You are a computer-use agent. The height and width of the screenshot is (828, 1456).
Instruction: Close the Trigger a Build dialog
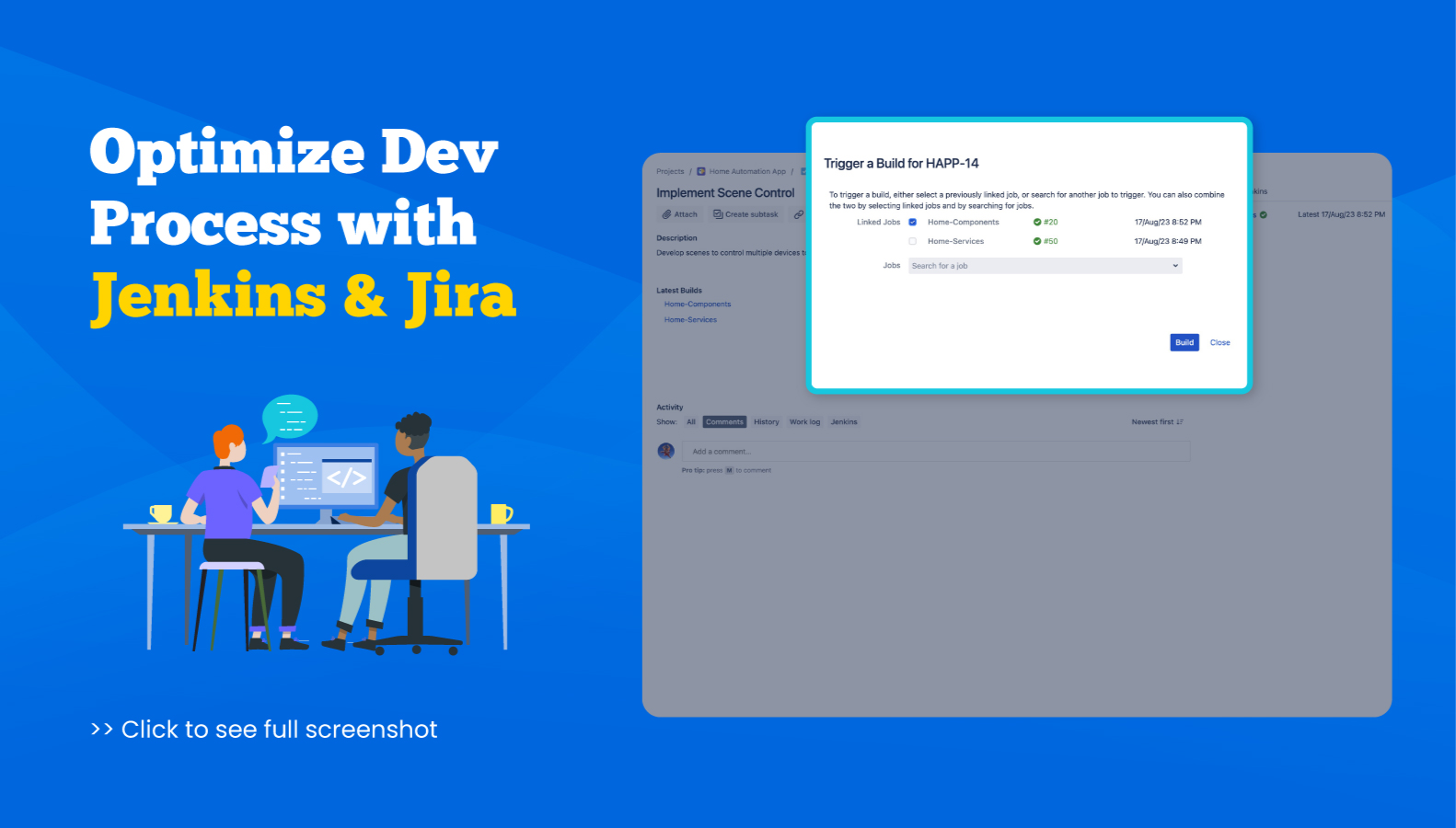point(1219,342)
